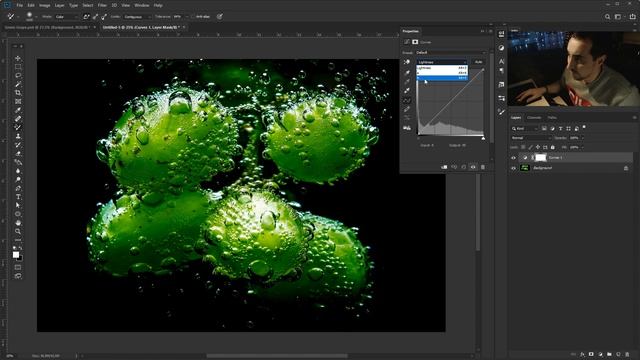Toggle layer filtering on/off switch
Screen dimensions: 640x360
pyautogui.click(x=584, y=127)
